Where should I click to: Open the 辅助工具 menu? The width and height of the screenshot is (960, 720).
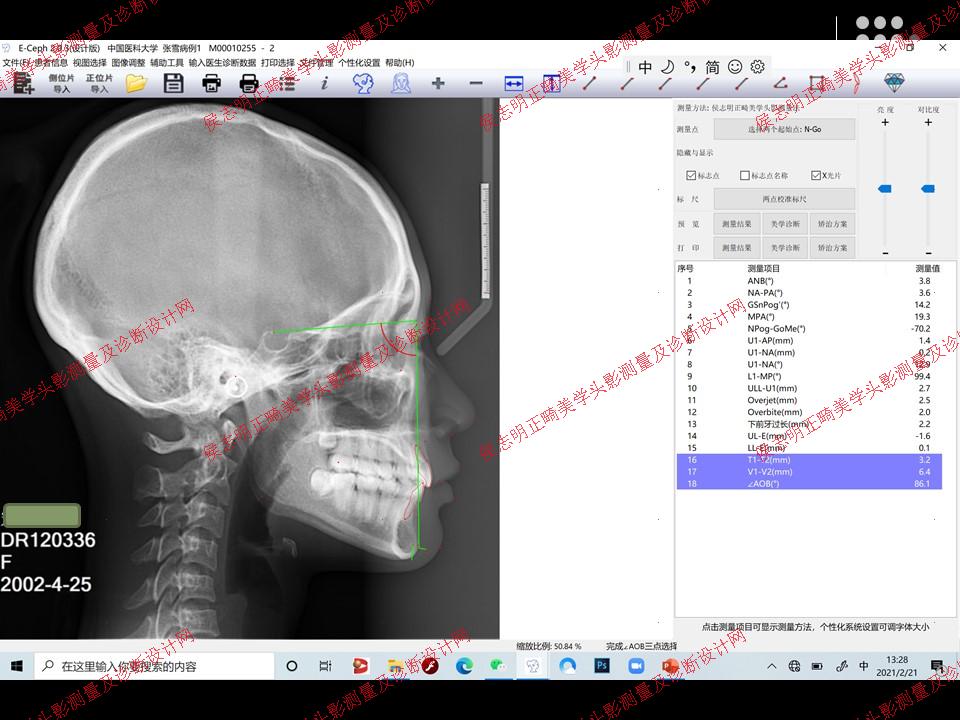(167, 62)
